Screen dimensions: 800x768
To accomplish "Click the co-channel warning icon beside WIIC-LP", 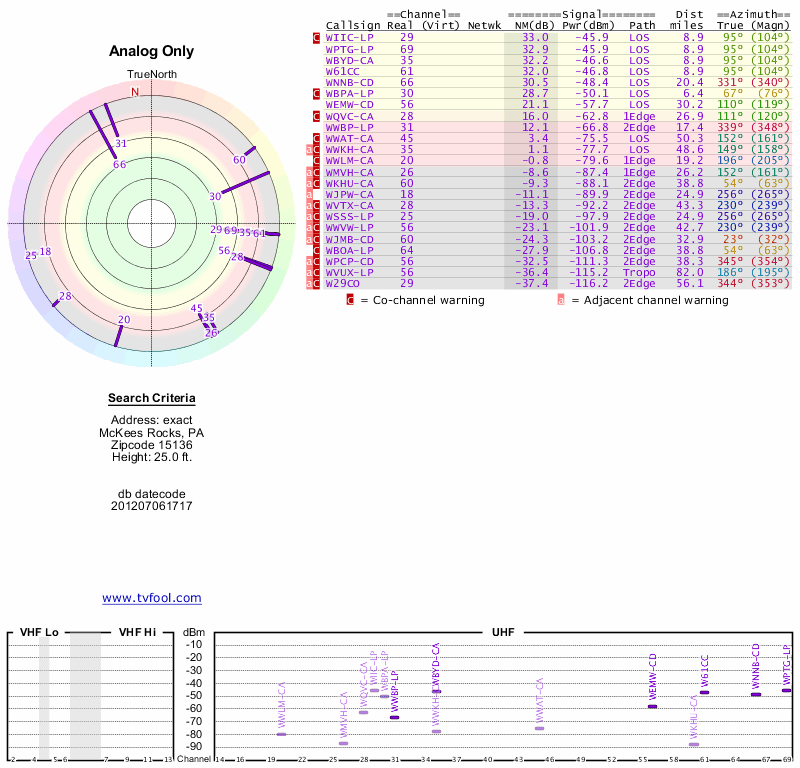I will pos(317,37).
